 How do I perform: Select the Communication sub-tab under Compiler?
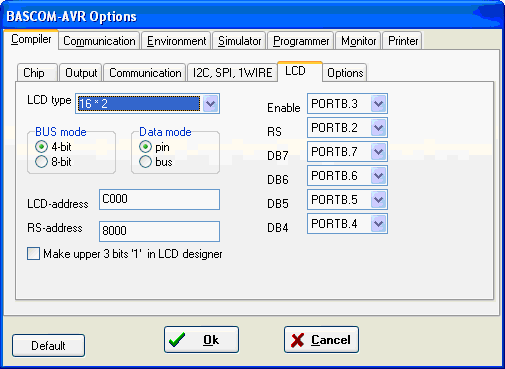145,73
